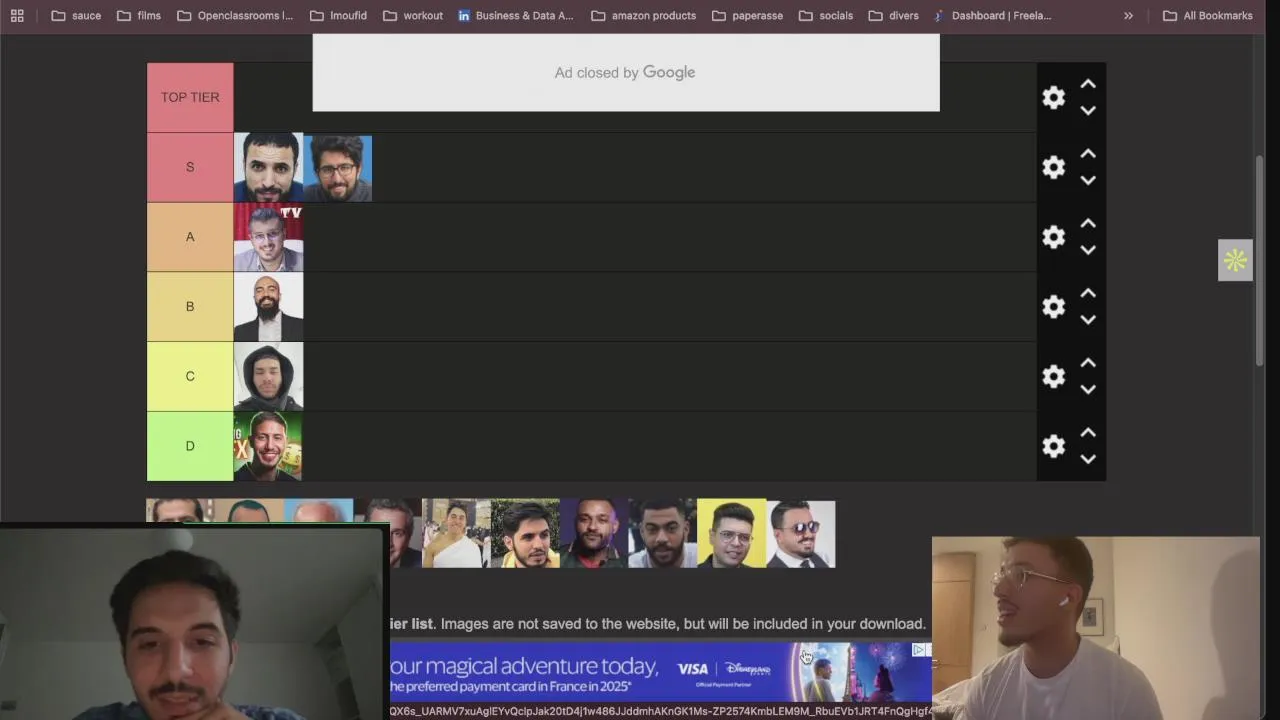Open settings gear for S row
Screen dimensions: 1280x720
pos(1053,167)
